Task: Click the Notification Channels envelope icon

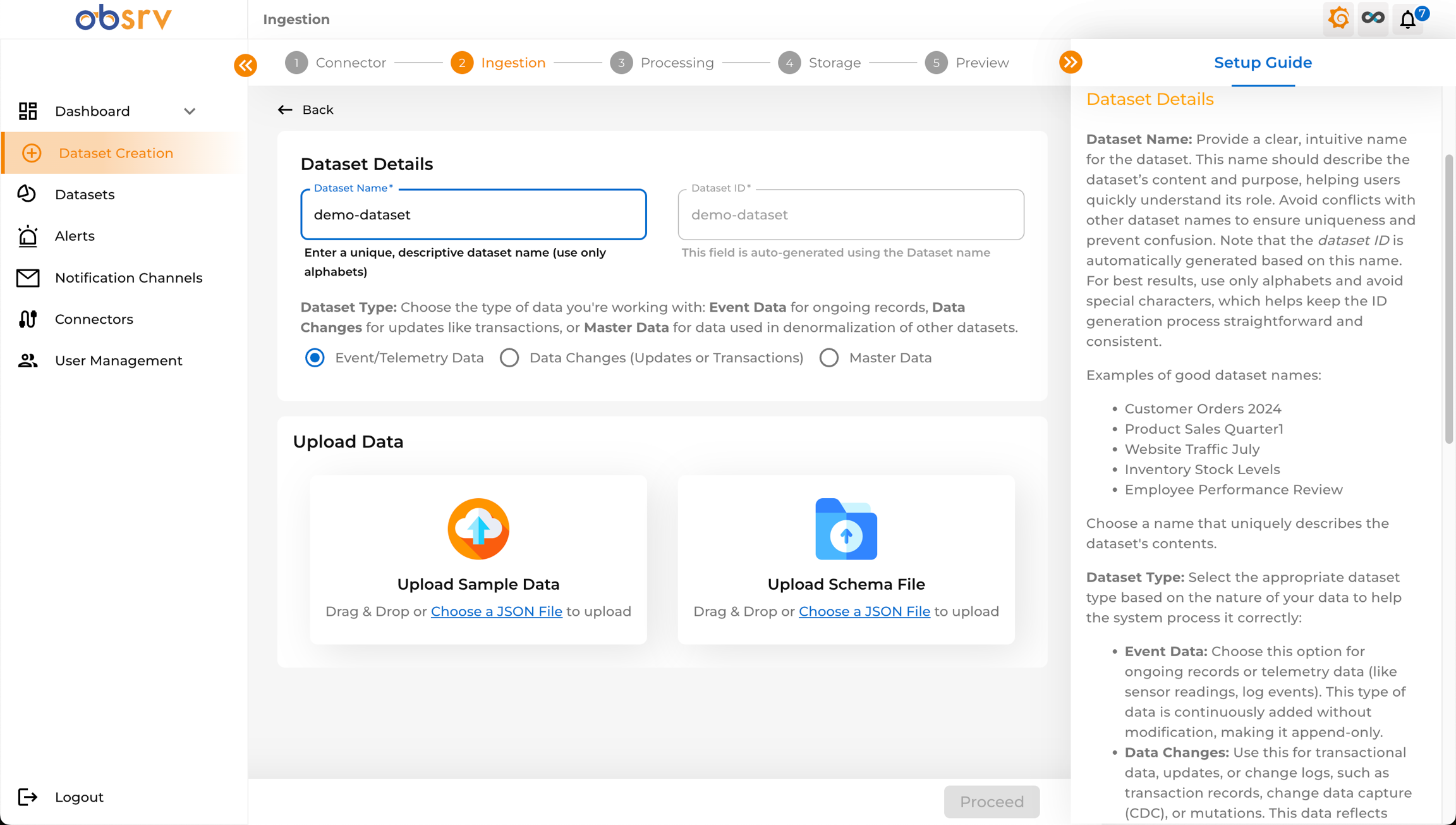Action: [x=28, y=278]
